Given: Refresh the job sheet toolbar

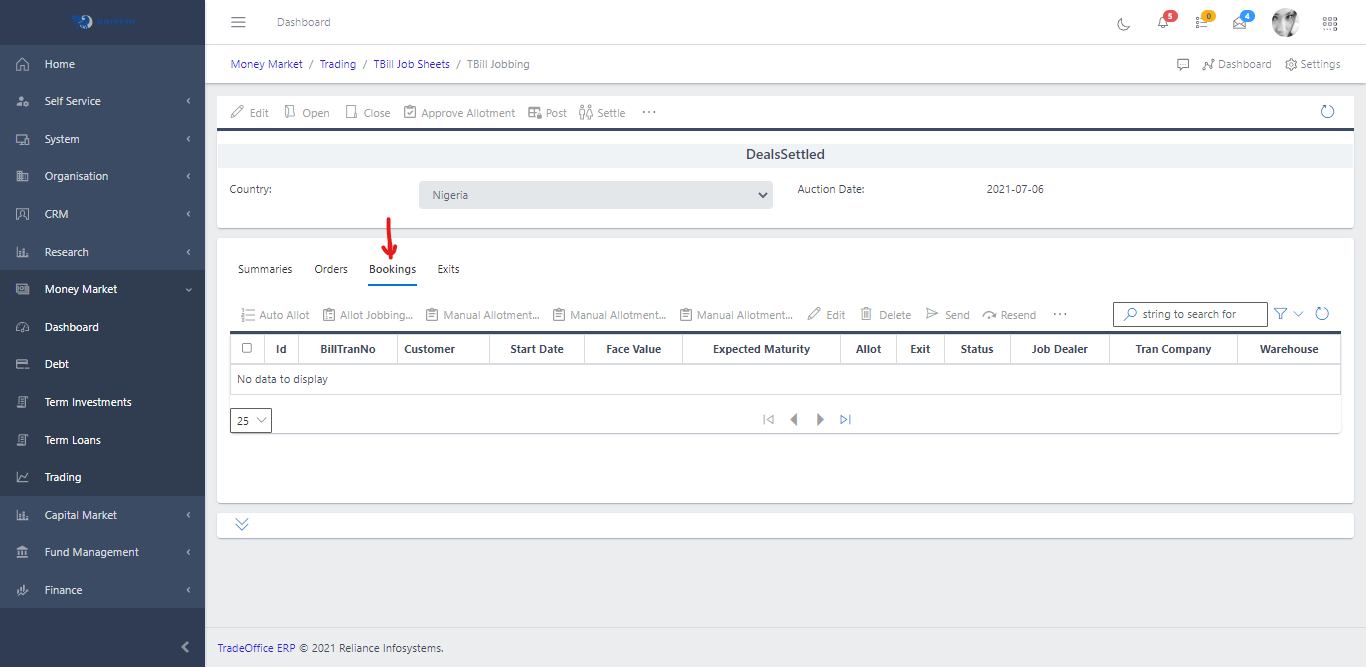Looking at the screenshot, I should click(1327, 112).
